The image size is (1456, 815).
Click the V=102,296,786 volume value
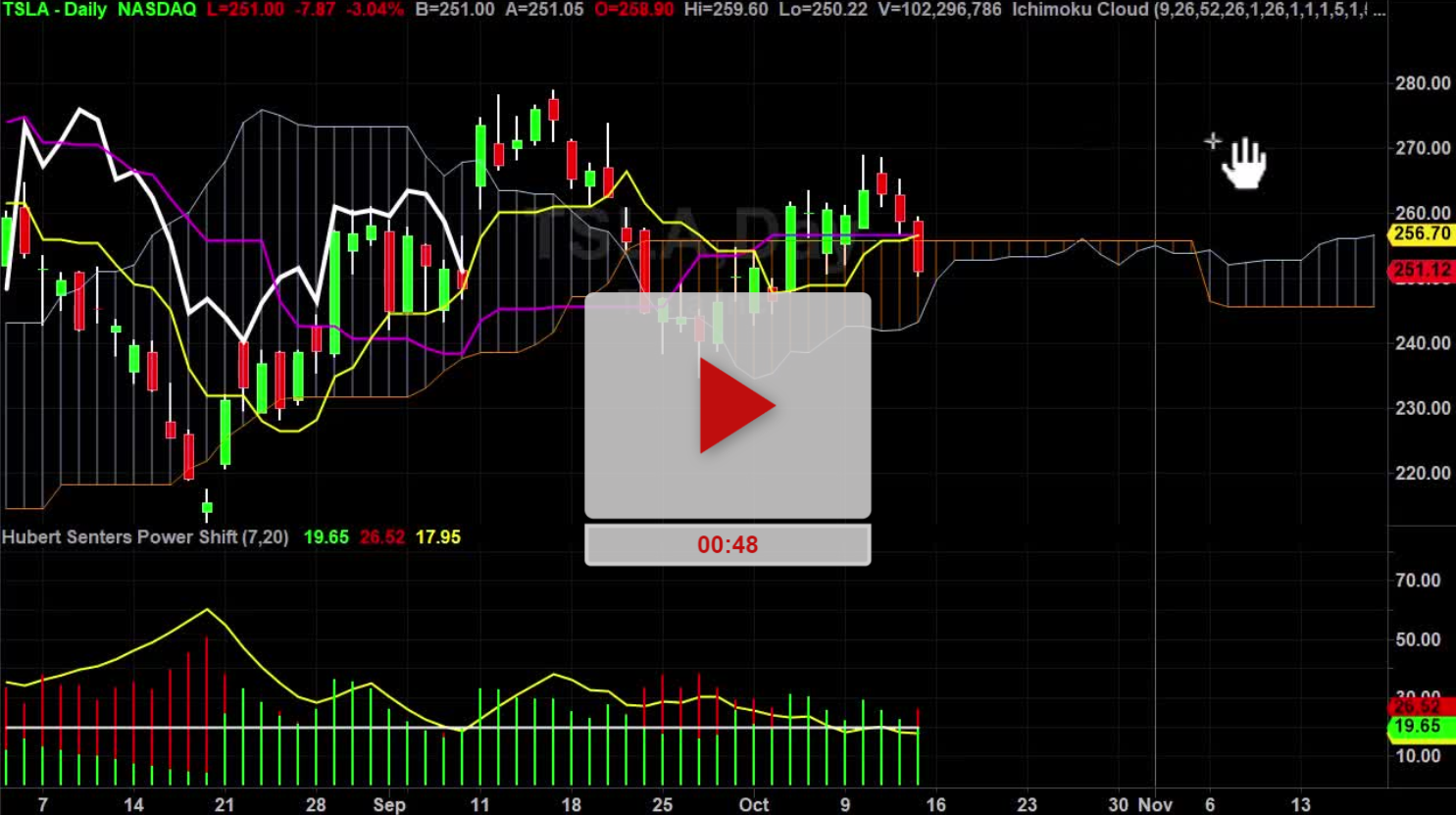(939, 10)
